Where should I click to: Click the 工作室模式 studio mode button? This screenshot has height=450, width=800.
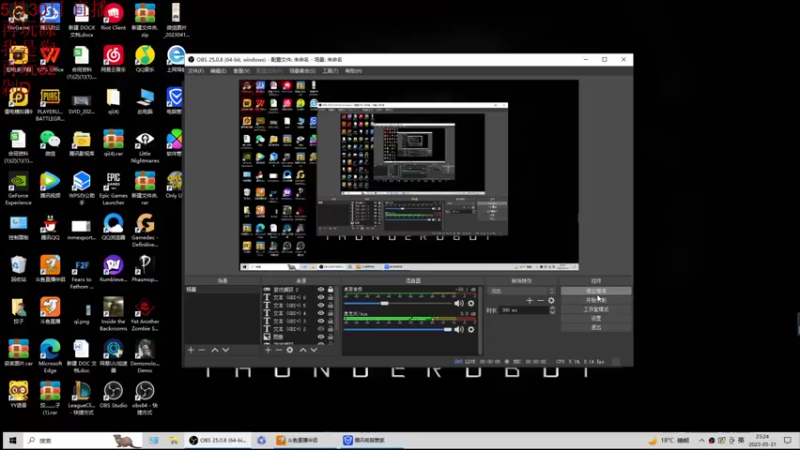pyautogui.click(x=596, y=309)
